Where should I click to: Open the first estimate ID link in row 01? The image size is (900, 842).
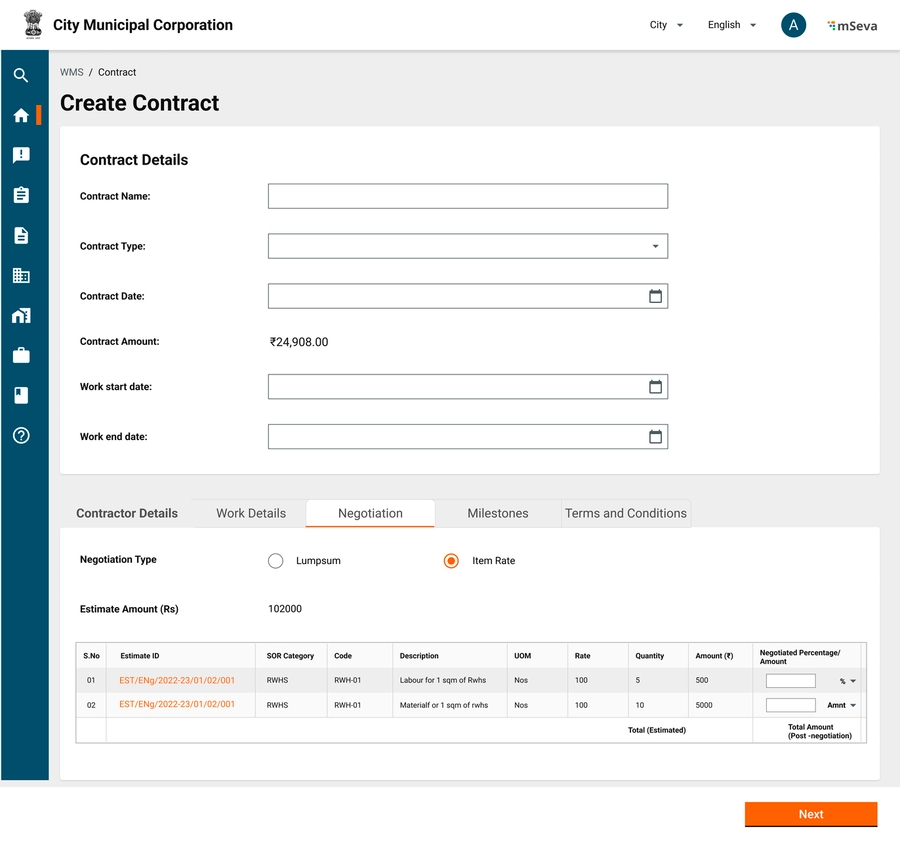(177, 681)
